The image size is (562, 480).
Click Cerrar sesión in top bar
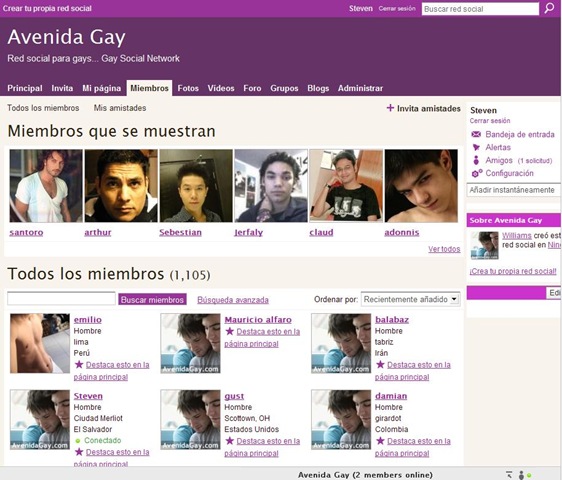pos(397,9)
